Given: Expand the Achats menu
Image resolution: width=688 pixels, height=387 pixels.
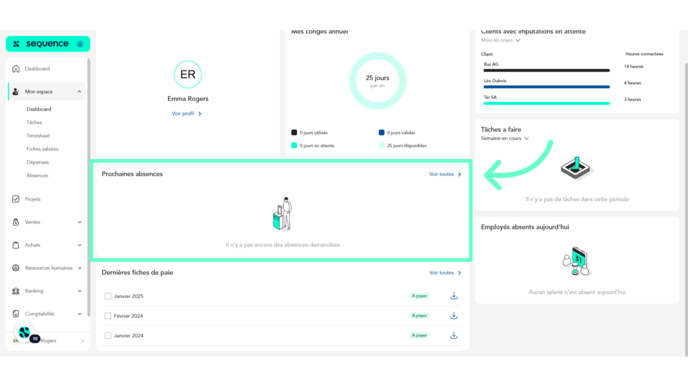Looking at the screenshot, I should pos(79,245).
